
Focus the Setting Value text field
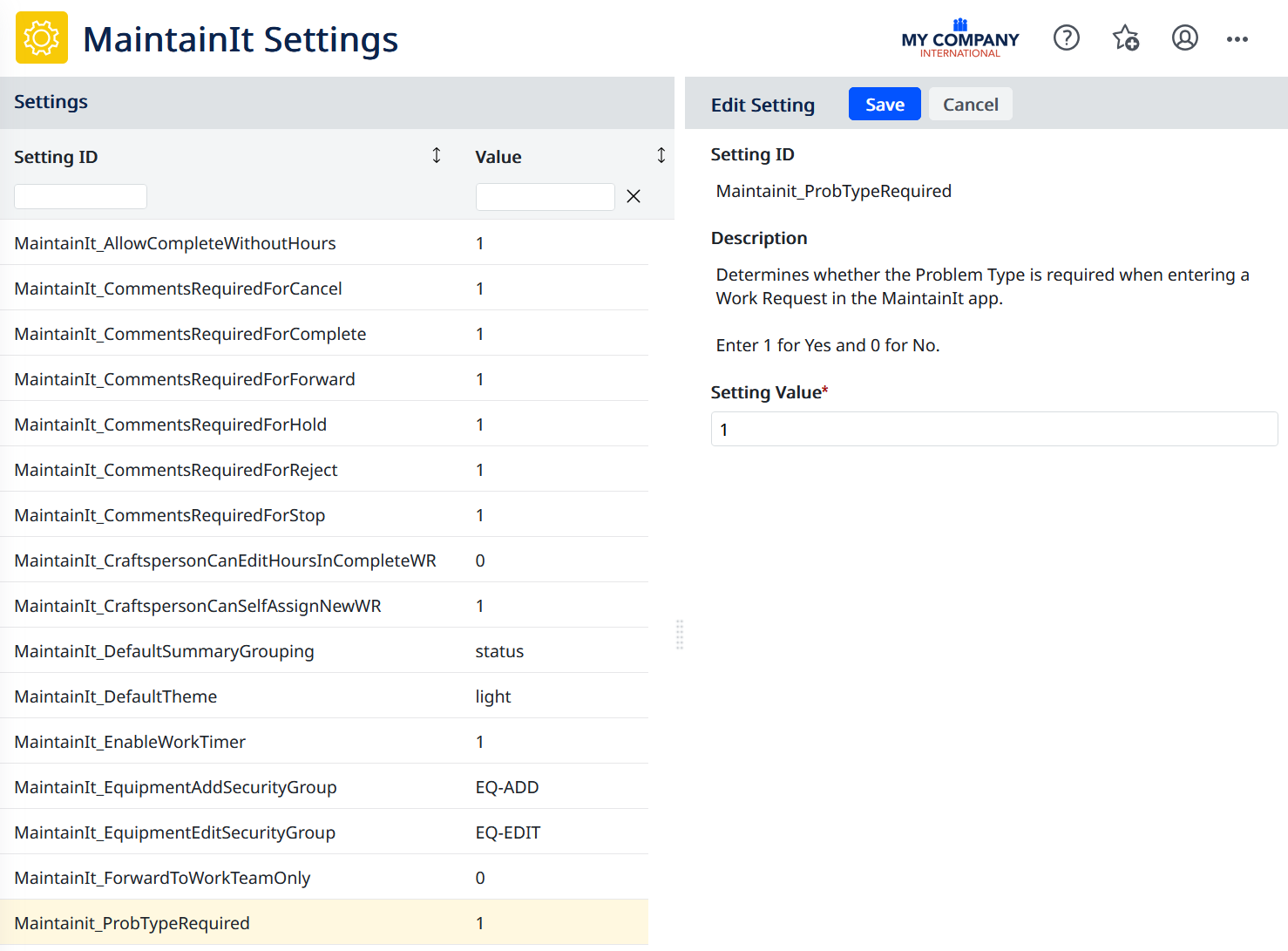point(993,430)
